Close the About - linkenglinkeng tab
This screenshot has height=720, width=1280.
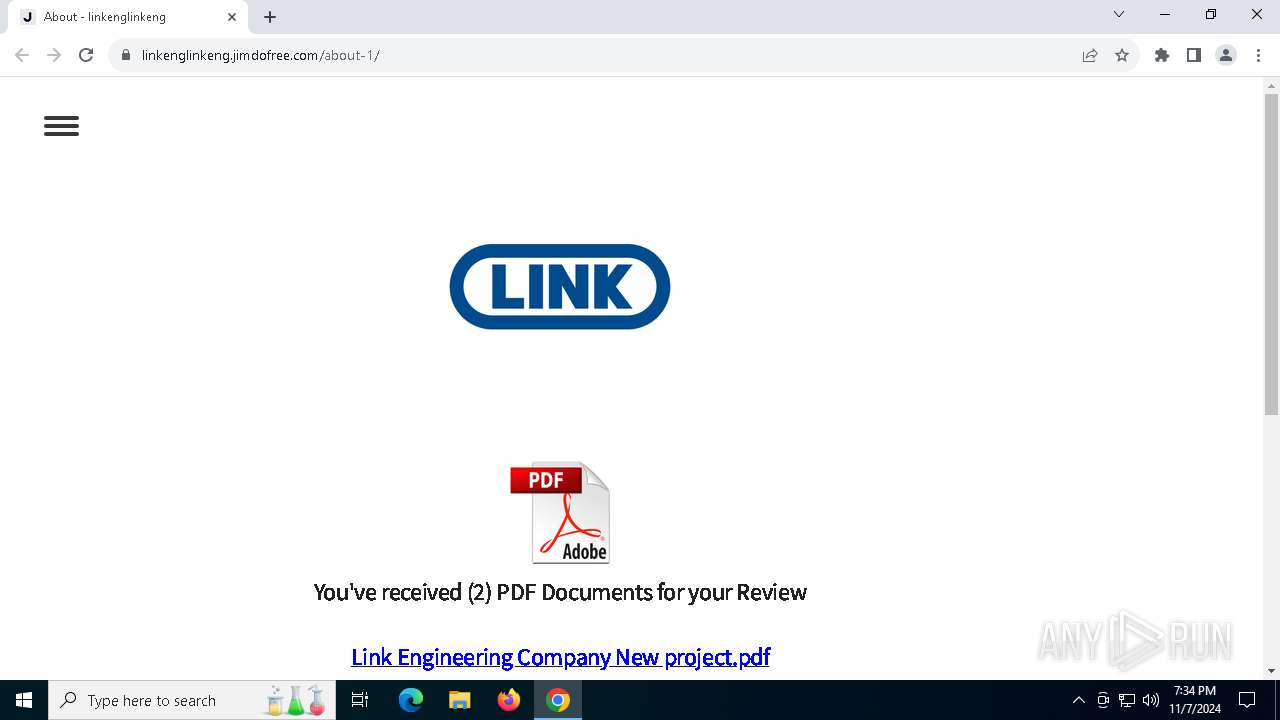point(232,17)
